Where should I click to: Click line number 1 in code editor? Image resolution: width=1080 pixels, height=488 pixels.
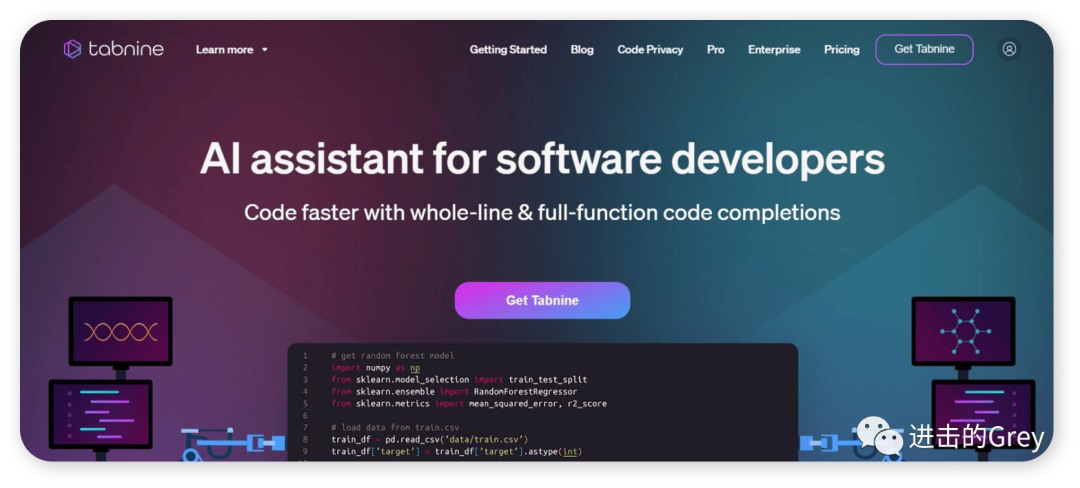click(304, 356)
